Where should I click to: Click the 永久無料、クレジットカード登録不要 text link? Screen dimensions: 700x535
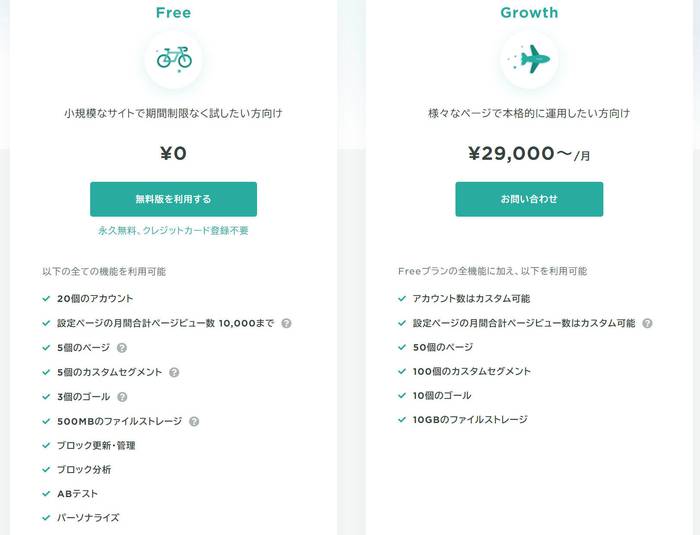(x=173, y=231)
